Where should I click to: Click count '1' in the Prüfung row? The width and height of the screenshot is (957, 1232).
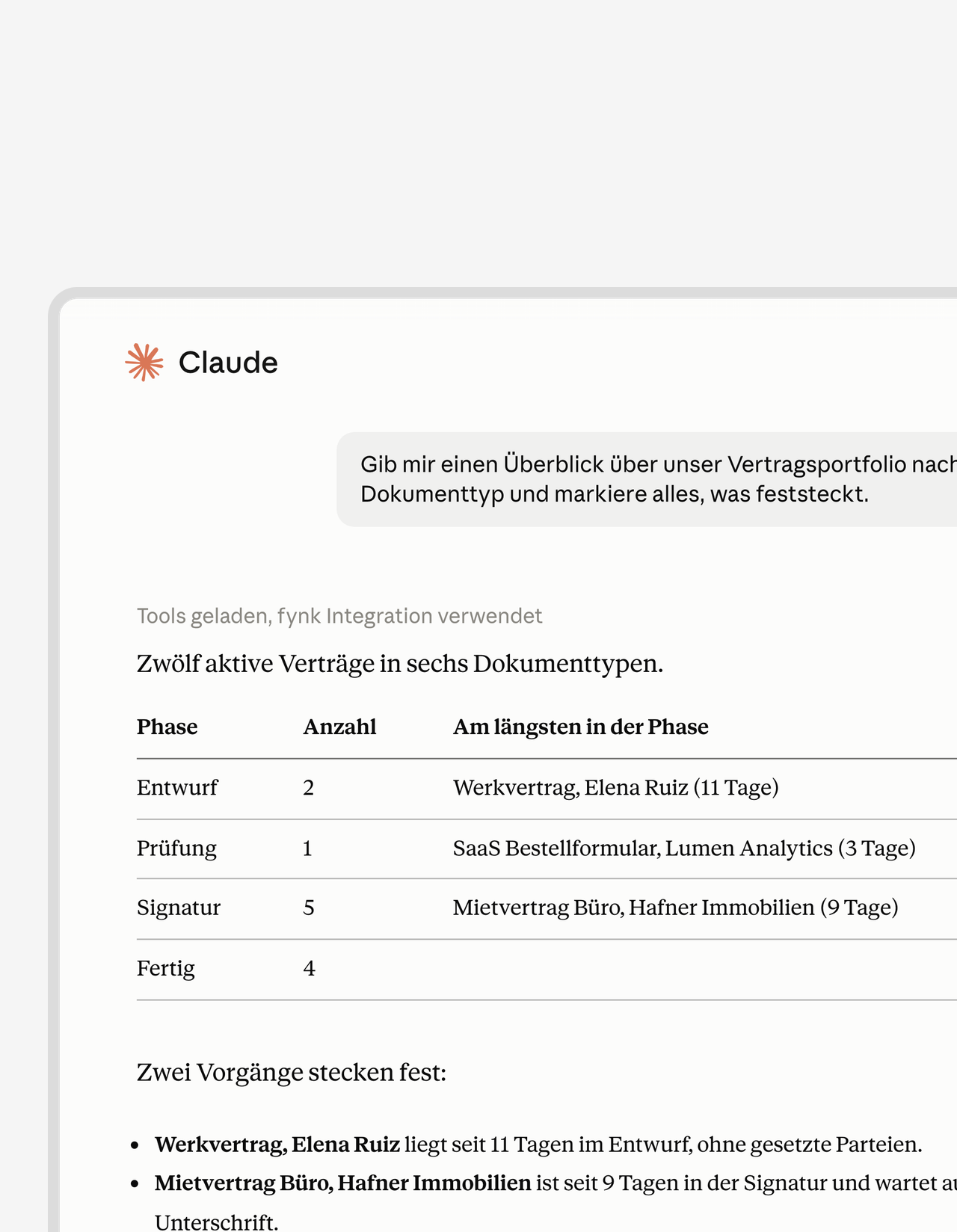[307, 848]
